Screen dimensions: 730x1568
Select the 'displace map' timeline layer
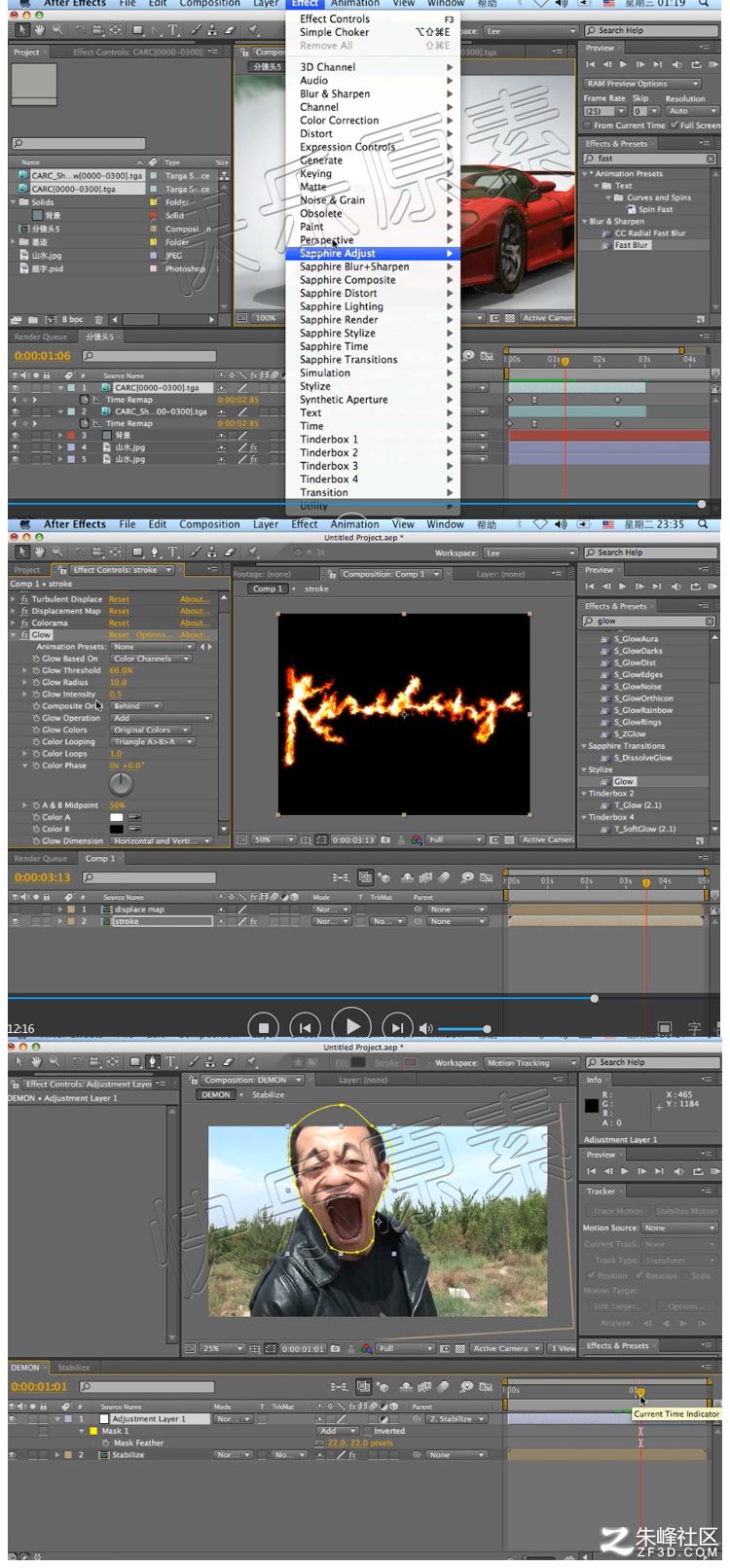coord(140,909)
